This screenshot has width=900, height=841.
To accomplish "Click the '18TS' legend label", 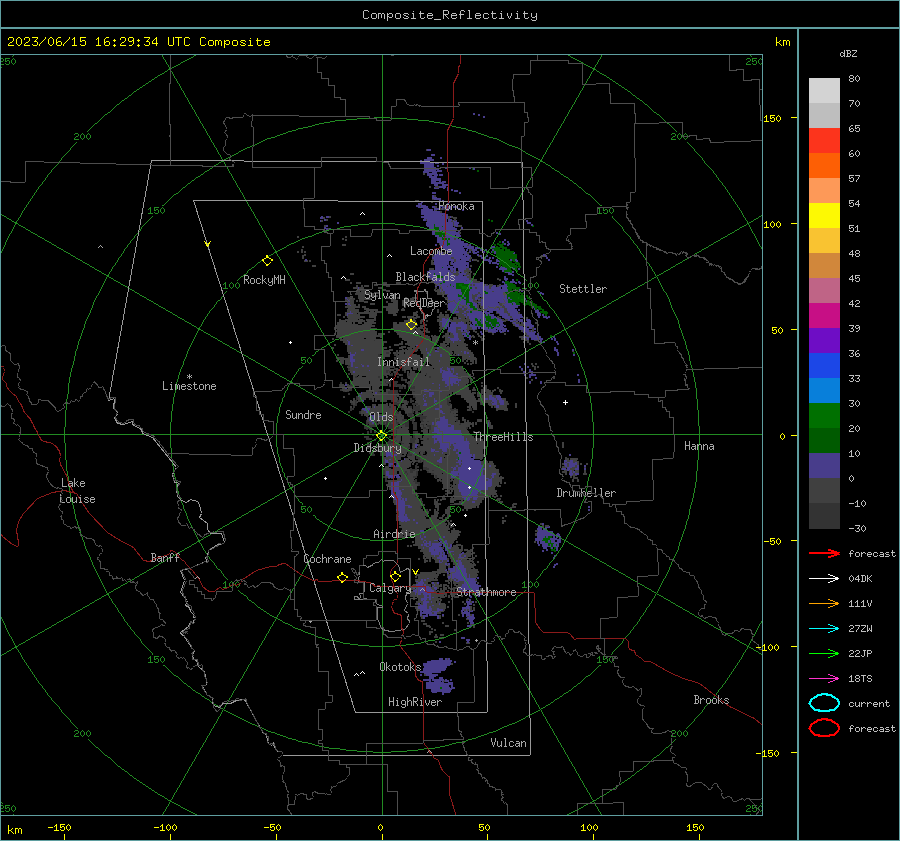I will [x=860, y=679].
